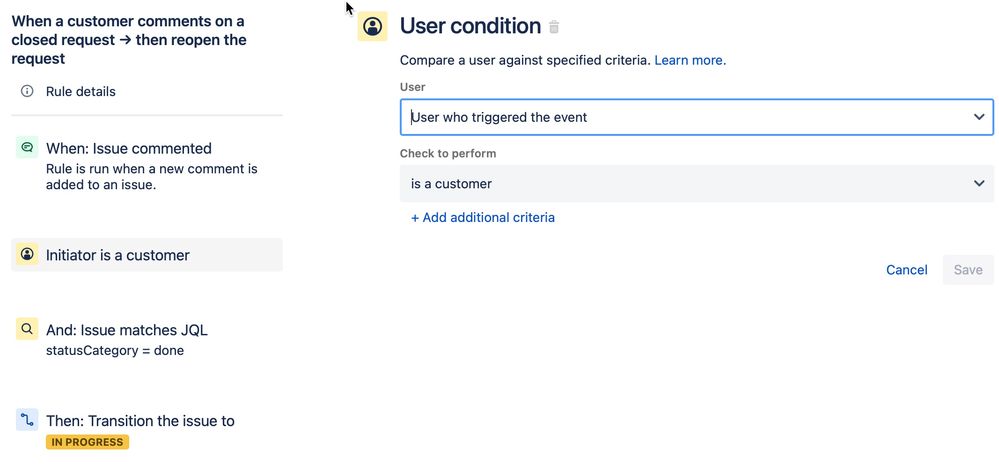The image size is (999, 473).
Task: Click the Issue commented trigger icon
Action: (x=27, y=147)
